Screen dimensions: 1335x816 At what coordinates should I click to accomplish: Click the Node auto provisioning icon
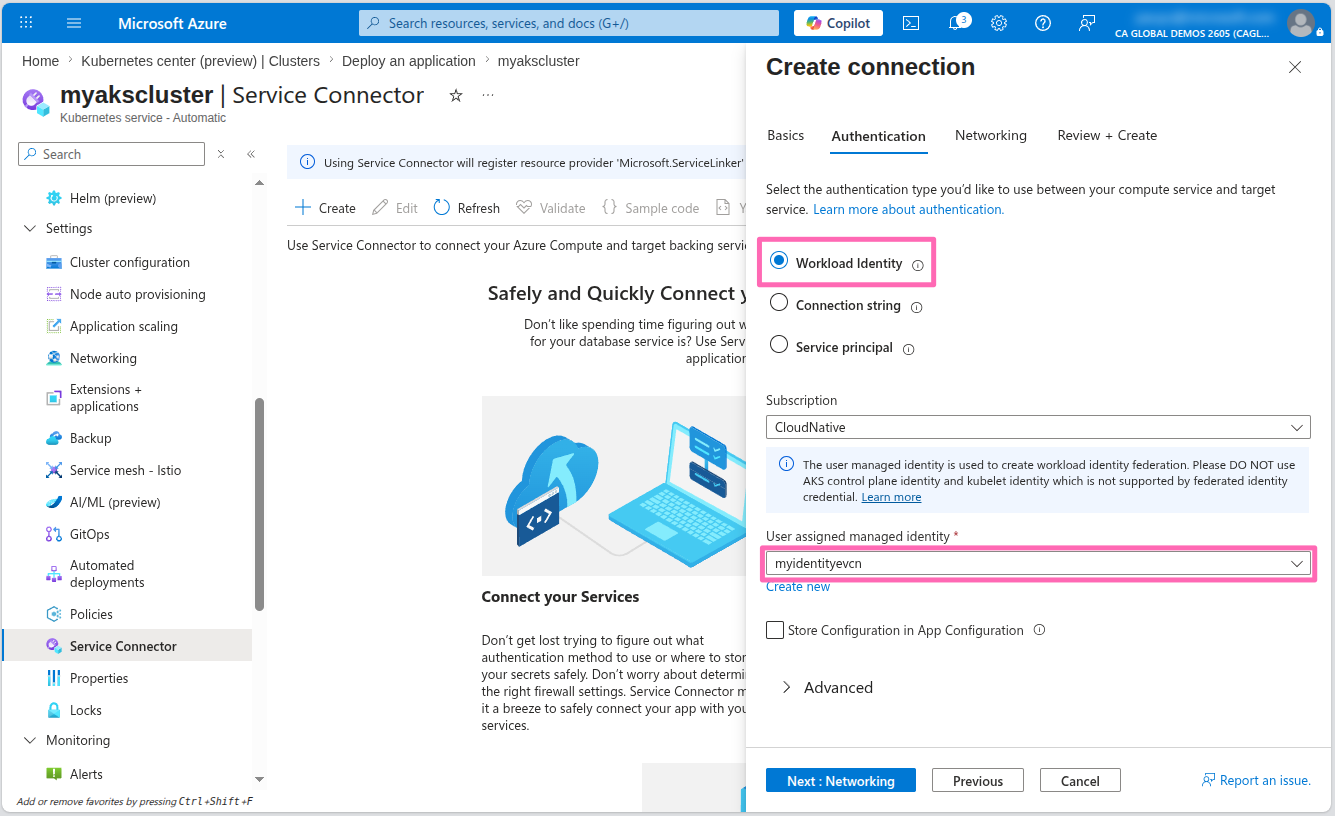54,294
